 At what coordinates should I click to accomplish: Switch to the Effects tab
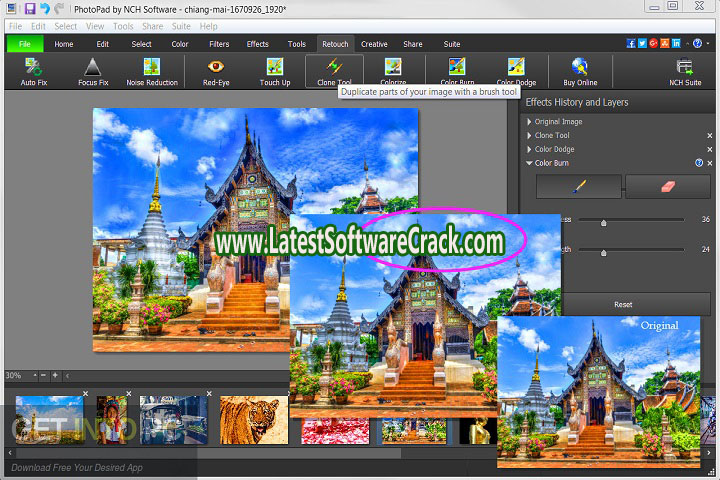point(258,44)
